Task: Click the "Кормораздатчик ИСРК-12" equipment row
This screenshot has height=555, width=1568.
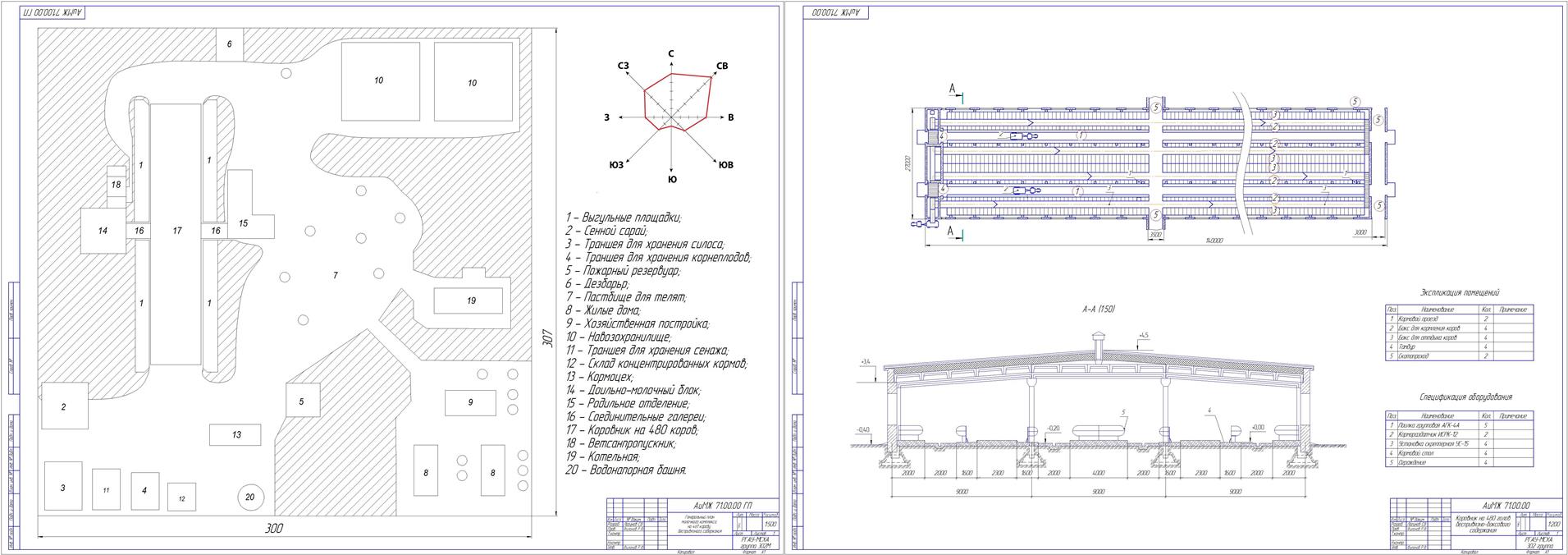Action: [1460, 434]
